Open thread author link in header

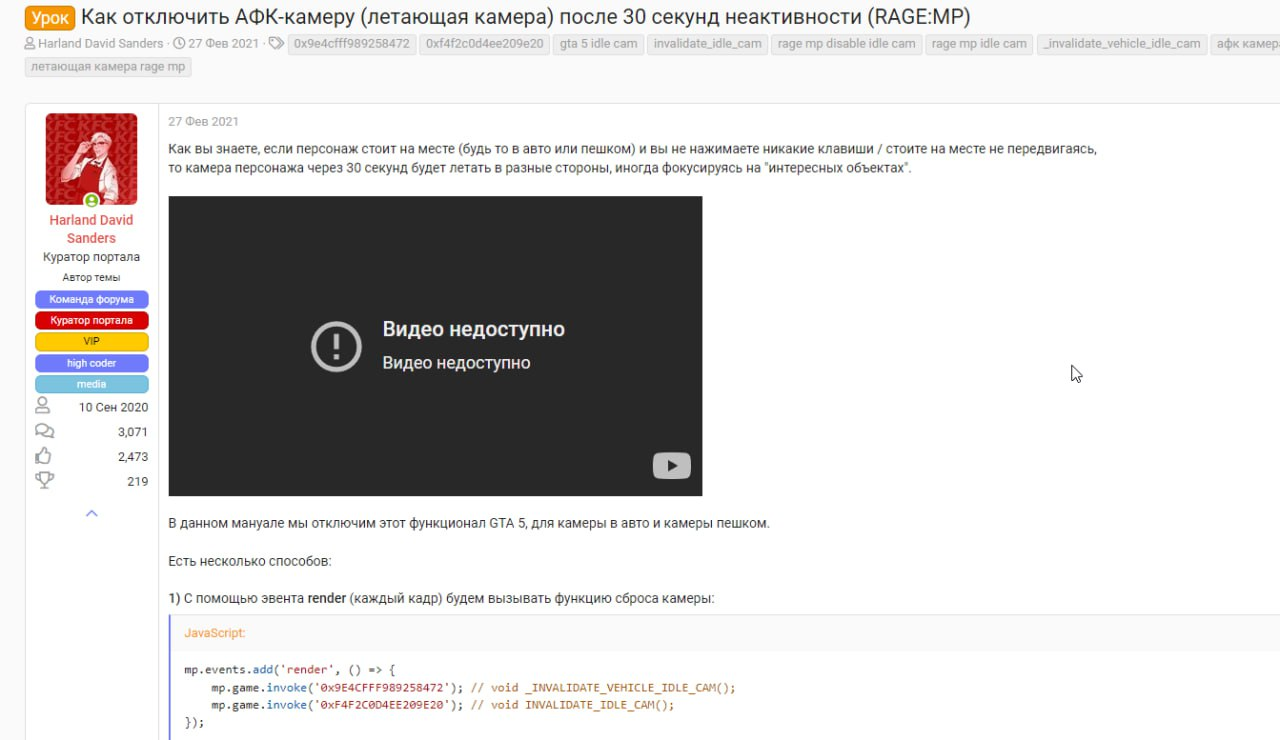pyautogui.click(x=100, y=43)
